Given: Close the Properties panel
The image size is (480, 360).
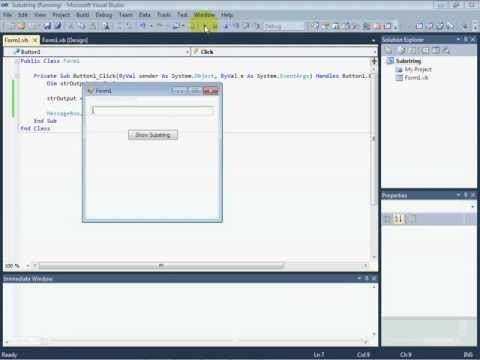Looking at the screenshot, I should click(x=473, y=195).
